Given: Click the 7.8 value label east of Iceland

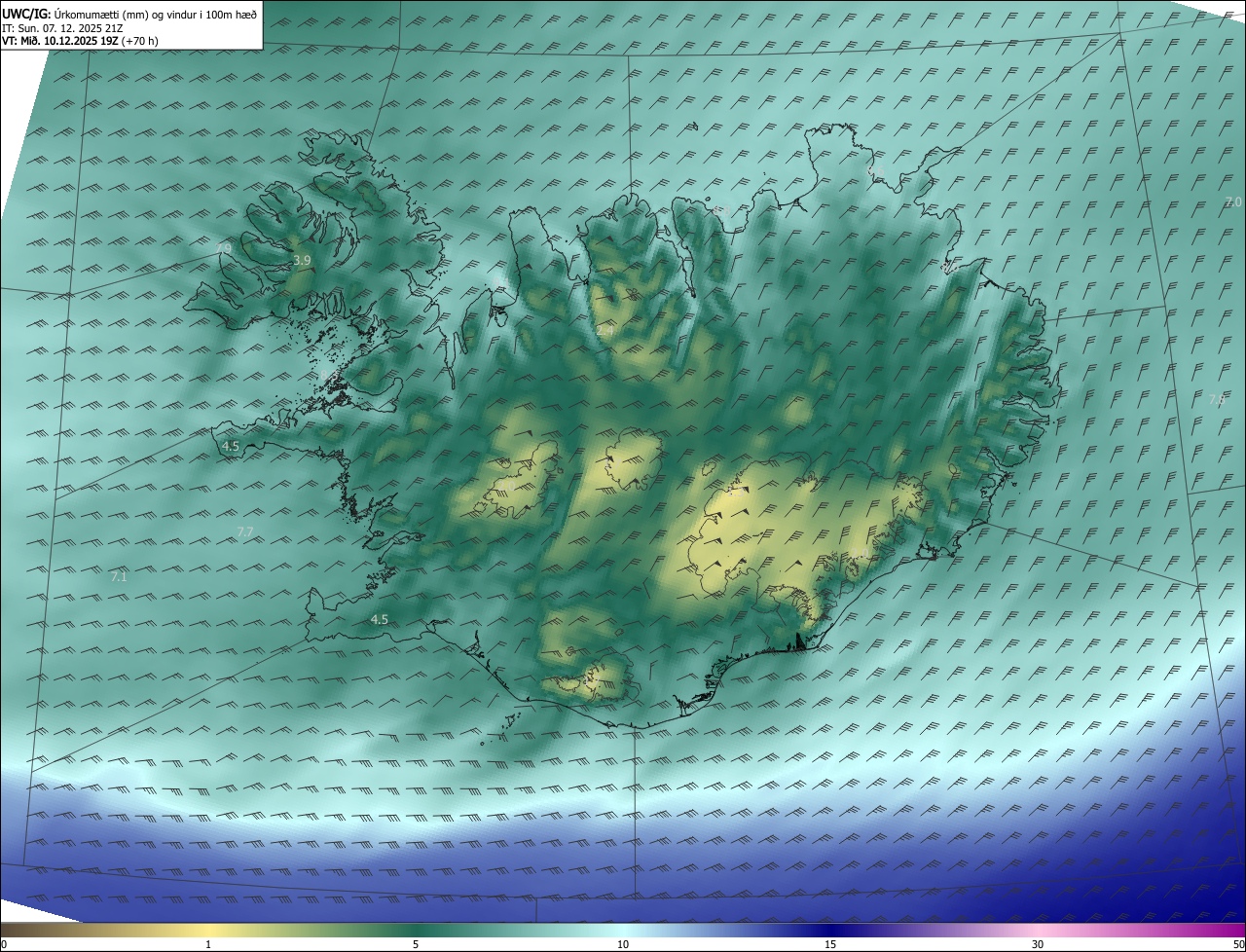Looking at the screenshot, I should coord(1217,400).
